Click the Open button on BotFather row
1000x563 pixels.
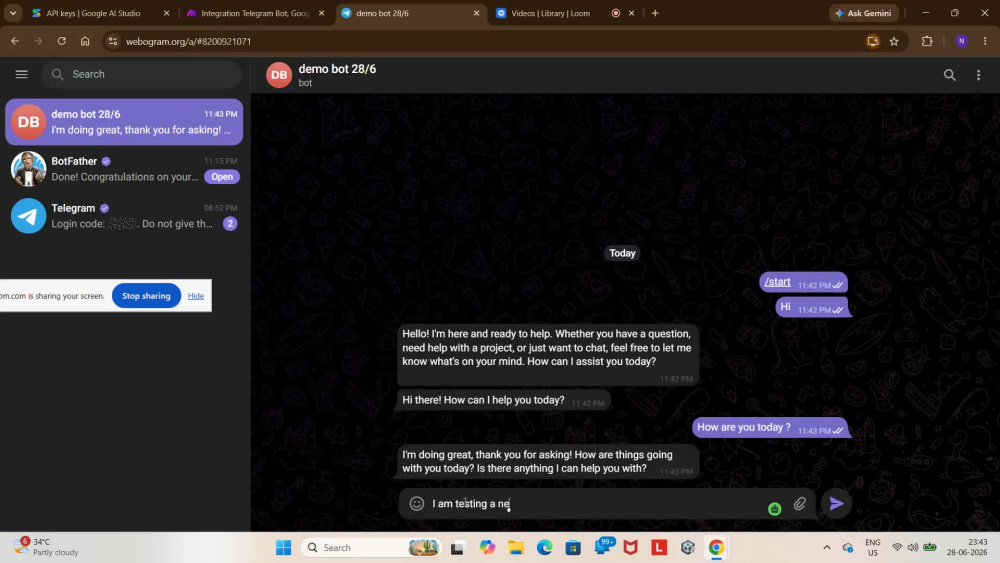pyautogui.click(x=222, y=177)
